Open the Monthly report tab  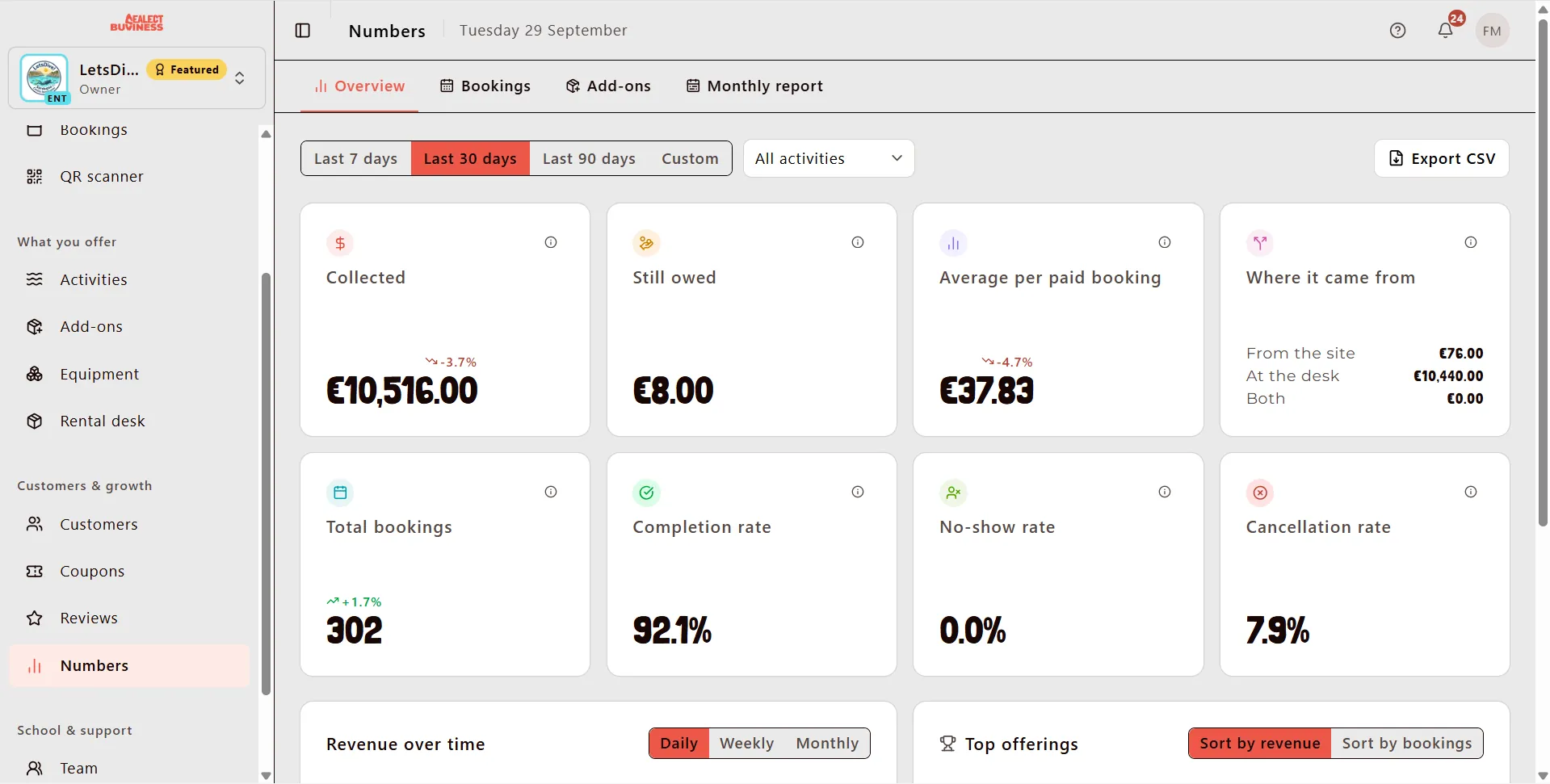[754, 86]
